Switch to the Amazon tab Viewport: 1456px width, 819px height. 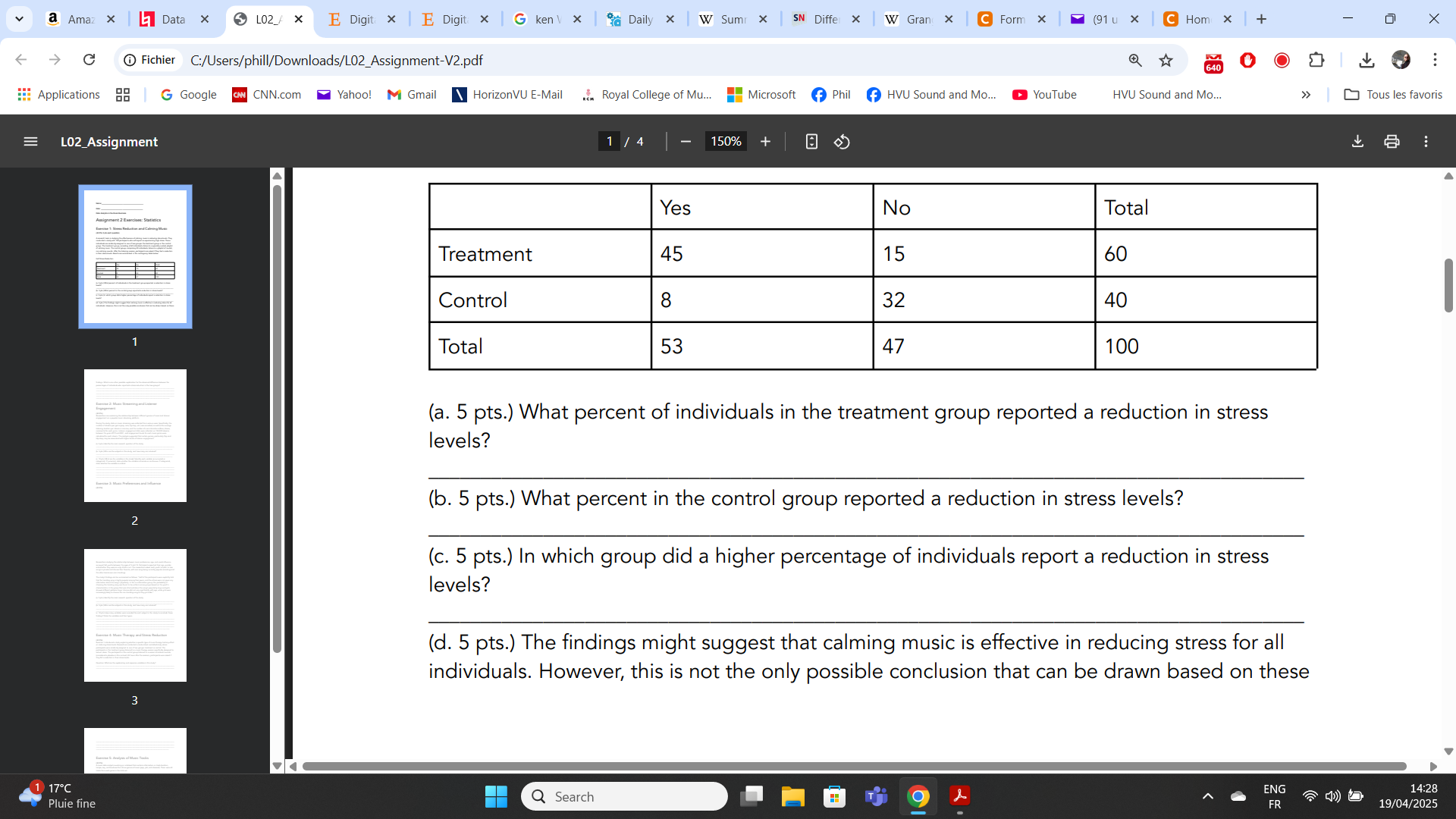[x=80, y=19]
